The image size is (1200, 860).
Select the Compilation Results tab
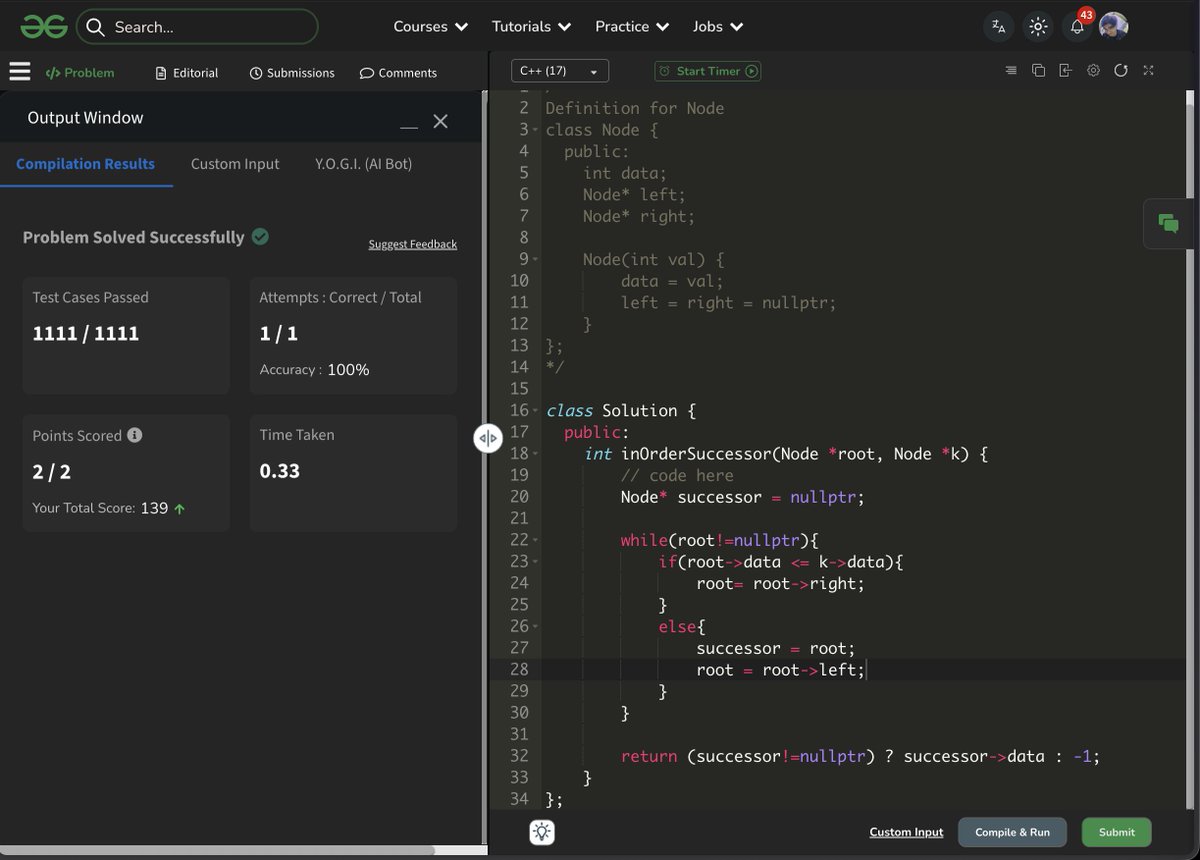(x=86, y=164)
